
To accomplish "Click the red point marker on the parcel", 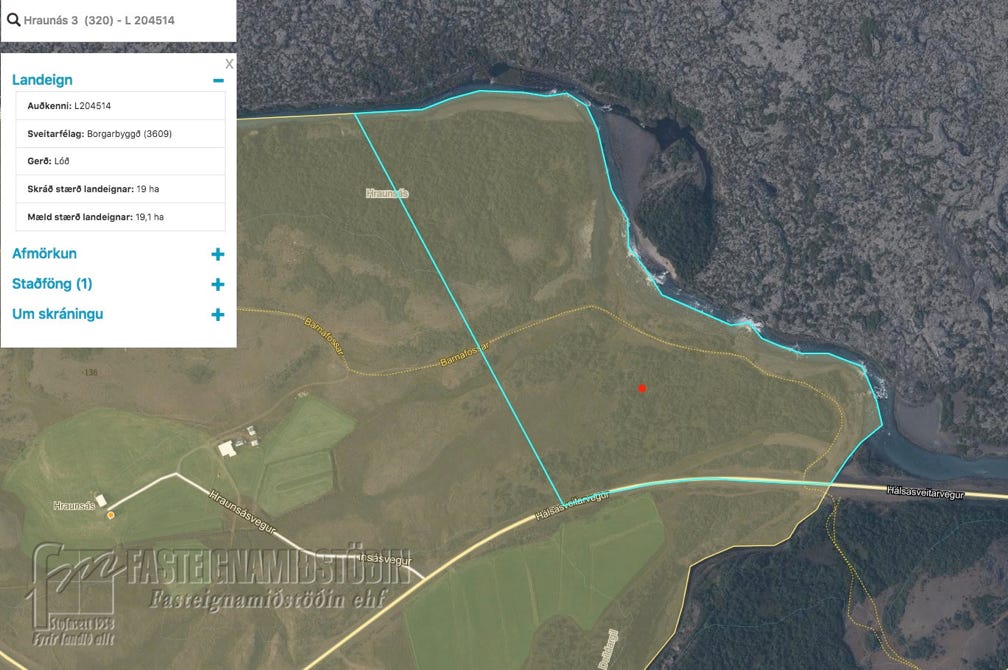I will [642, 388].
